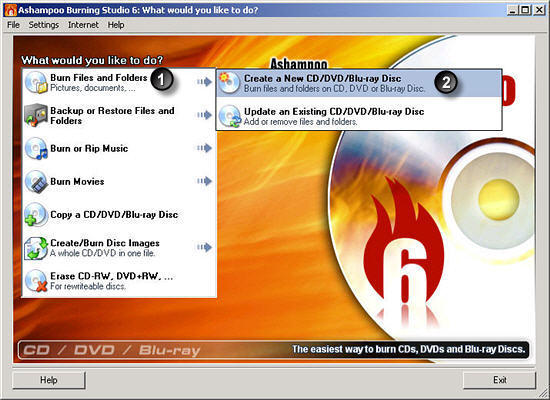Open the Help menu in menu bar
Image resolution: width=550 pixels, height=400 pixels.
click(x=116, y=25)
